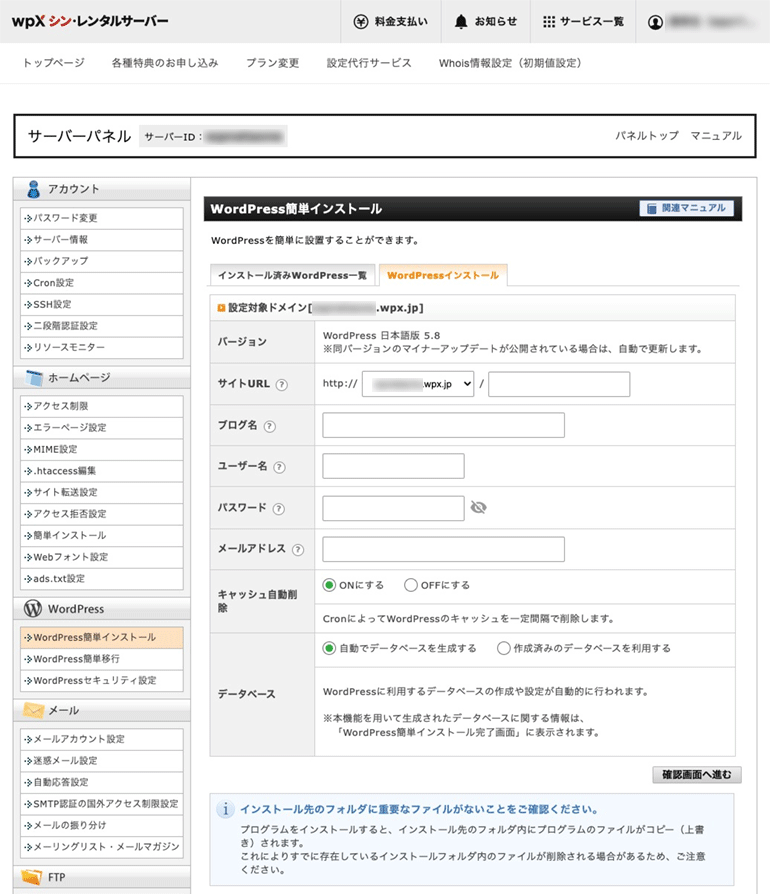
Task: Open 関連マニュアル button
Action: coord(686,208)
